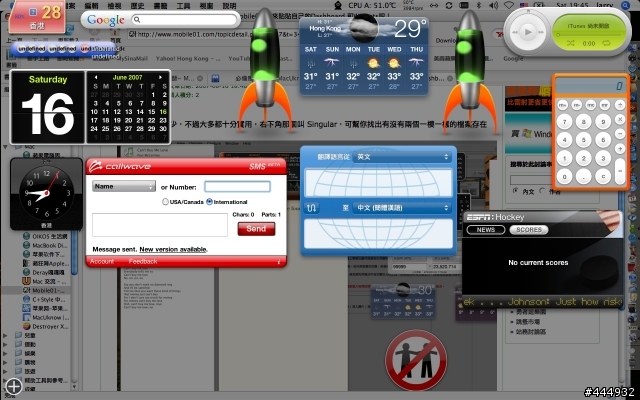Skip to next track in iTunes widget
This screenshot has height=400, width=640.
(541, 32)
